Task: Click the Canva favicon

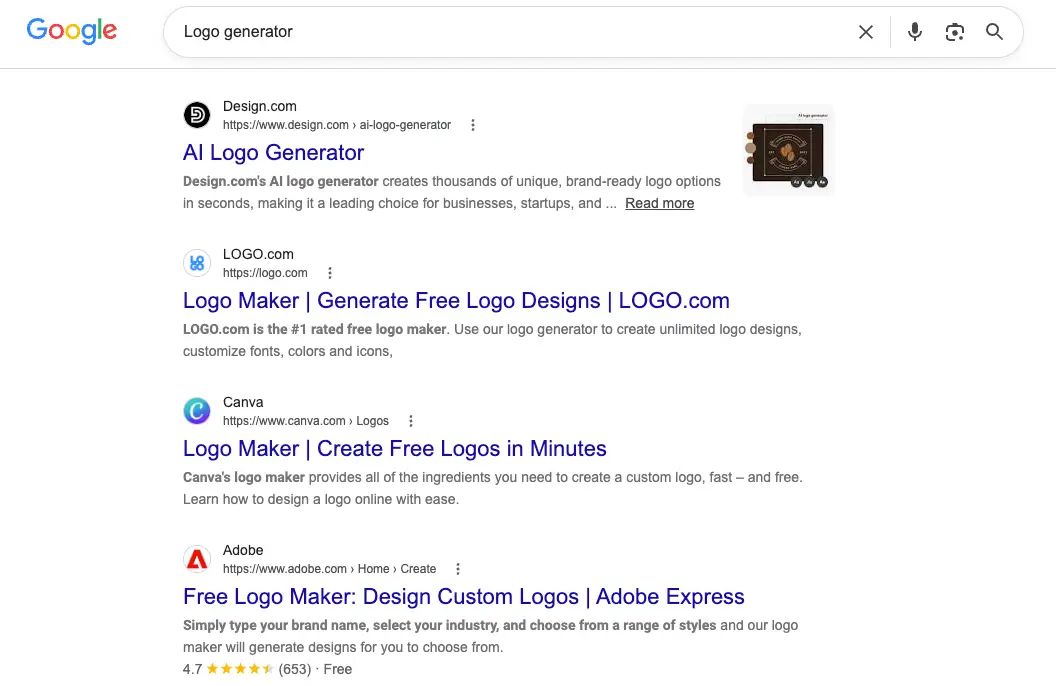Action: pos(197,411)
